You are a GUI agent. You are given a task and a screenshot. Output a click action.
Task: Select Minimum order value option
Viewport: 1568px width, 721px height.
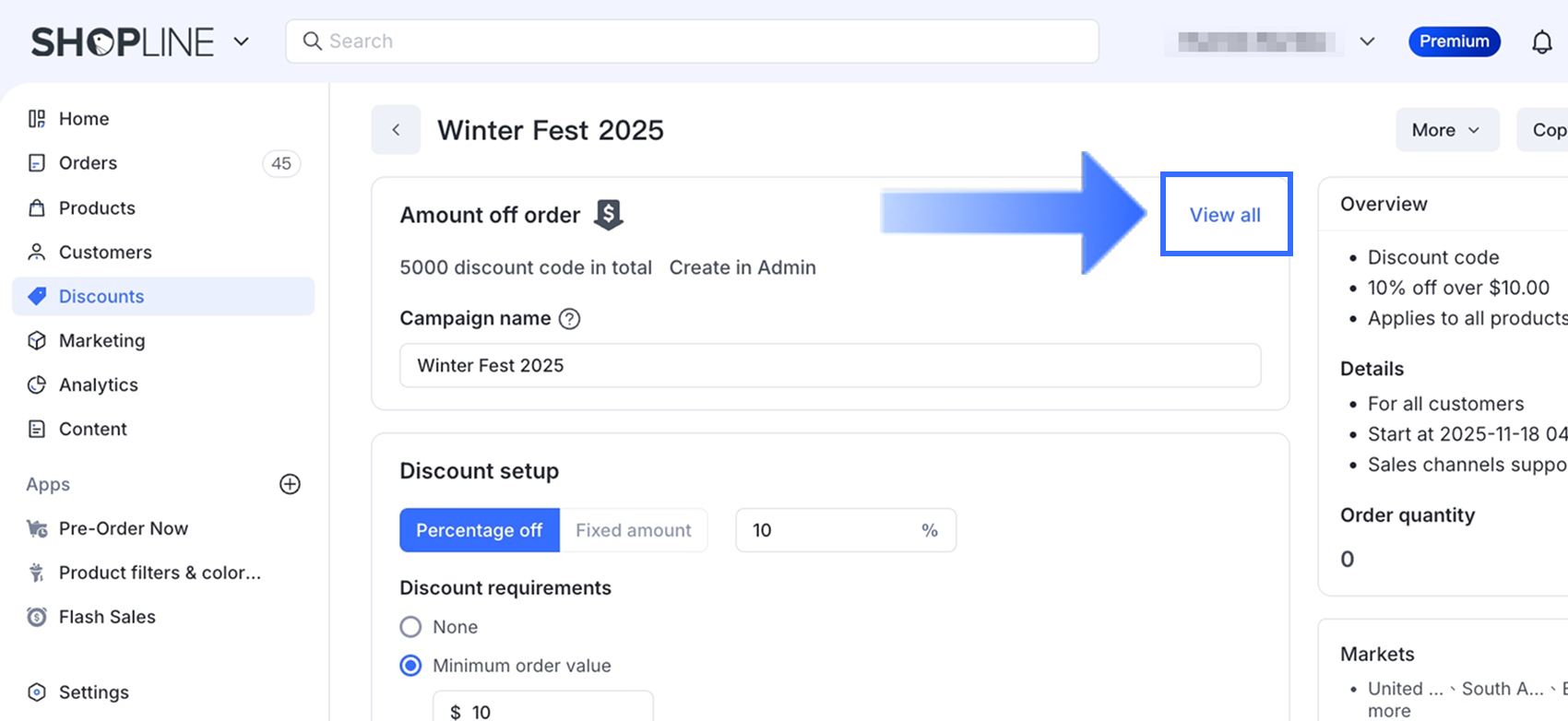point(410,666)
